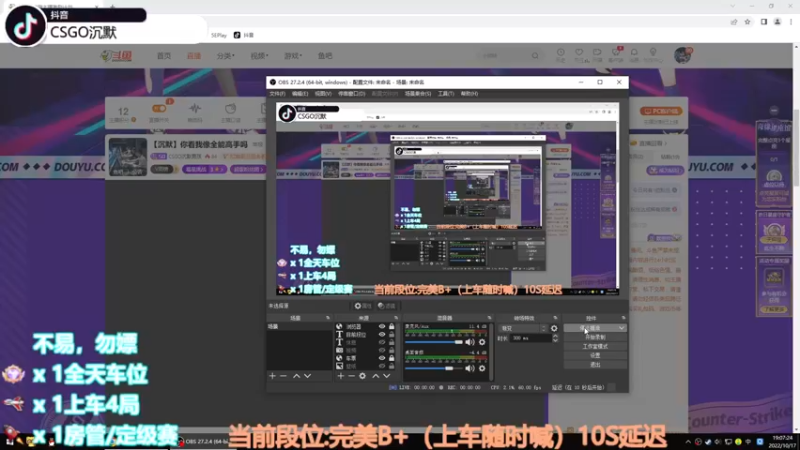Open the OBS 帮助(H) menu
This screenshot has width=800, height=450.
pos(469,94)
